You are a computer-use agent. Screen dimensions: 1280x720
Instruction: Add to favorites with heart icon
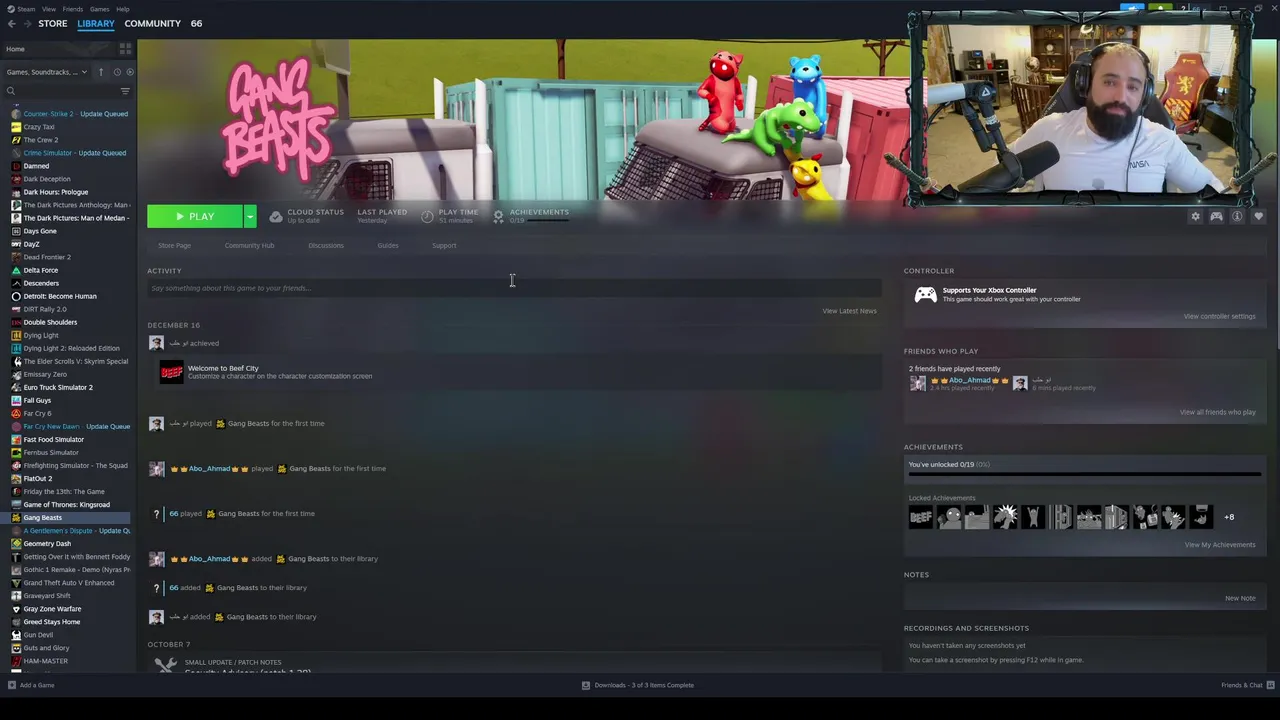pyautogui.click(x=1258, y=216)
